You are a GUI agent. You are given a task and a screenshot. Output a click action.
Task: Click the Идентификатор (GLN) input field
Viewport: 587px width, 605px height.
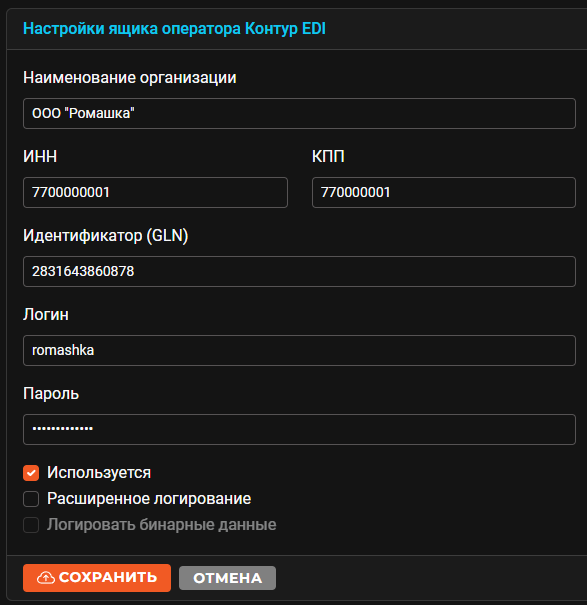point(299,271)
